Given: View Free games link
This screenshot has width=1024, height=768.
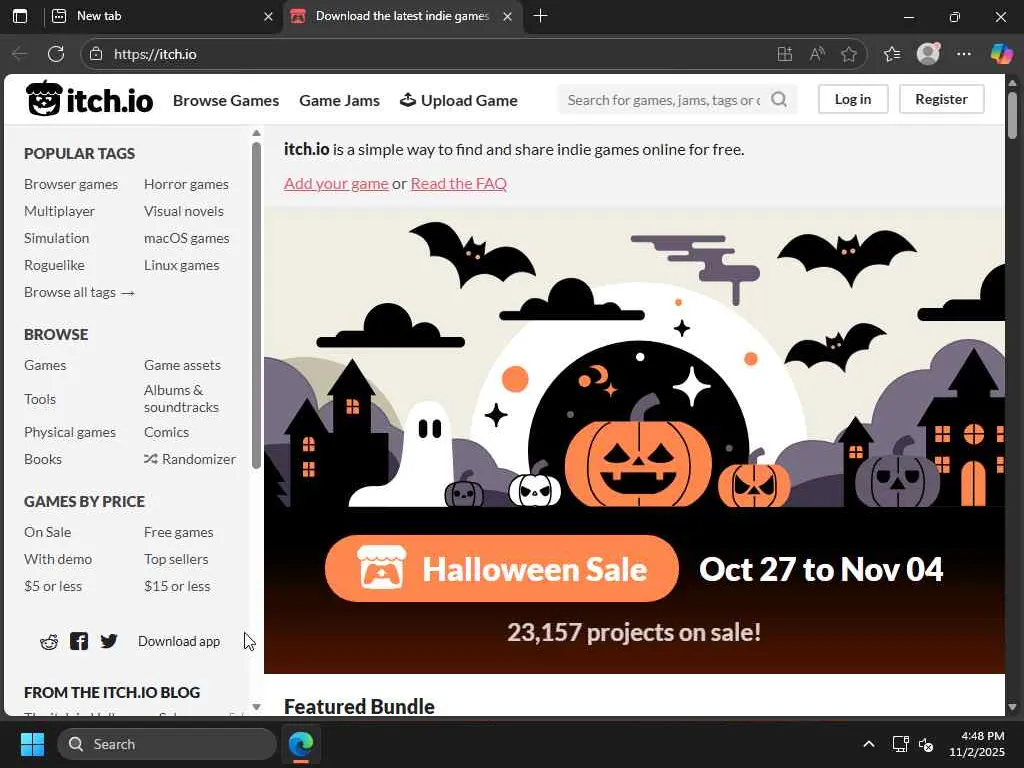Looking at the screenshot, I should pyautogui.click(x=179, y=532).
